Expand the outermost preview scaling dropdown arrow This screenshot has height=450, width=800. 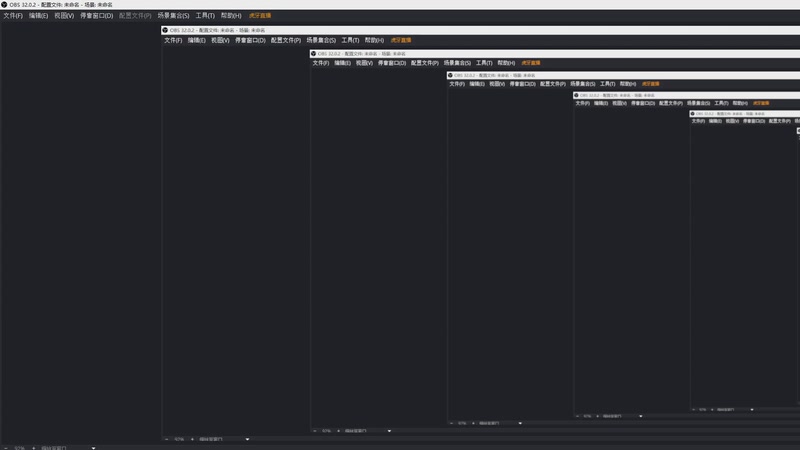[x=93, y=448]
